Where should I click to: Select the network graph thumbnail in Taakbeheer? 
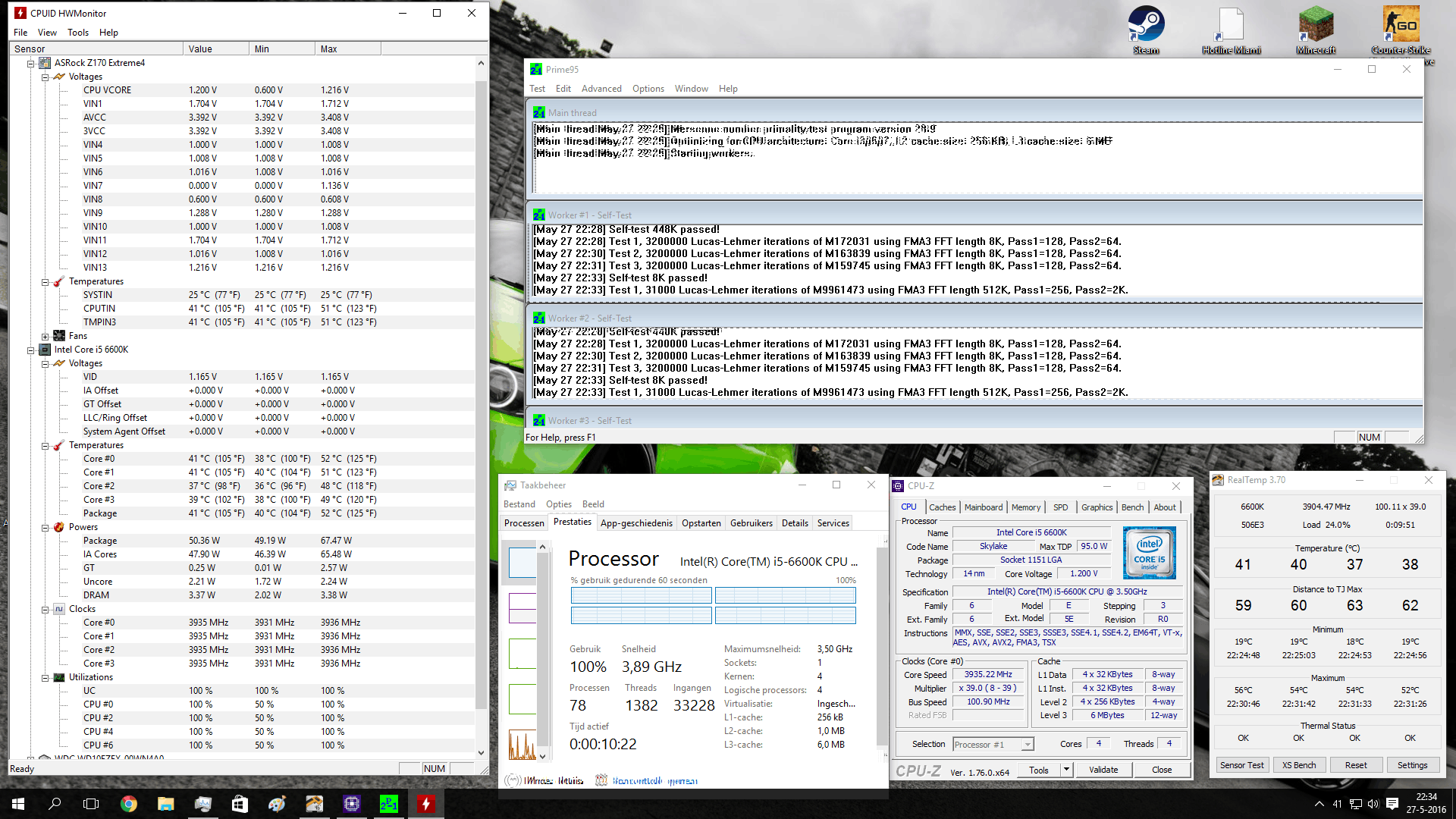click(522, 745)
